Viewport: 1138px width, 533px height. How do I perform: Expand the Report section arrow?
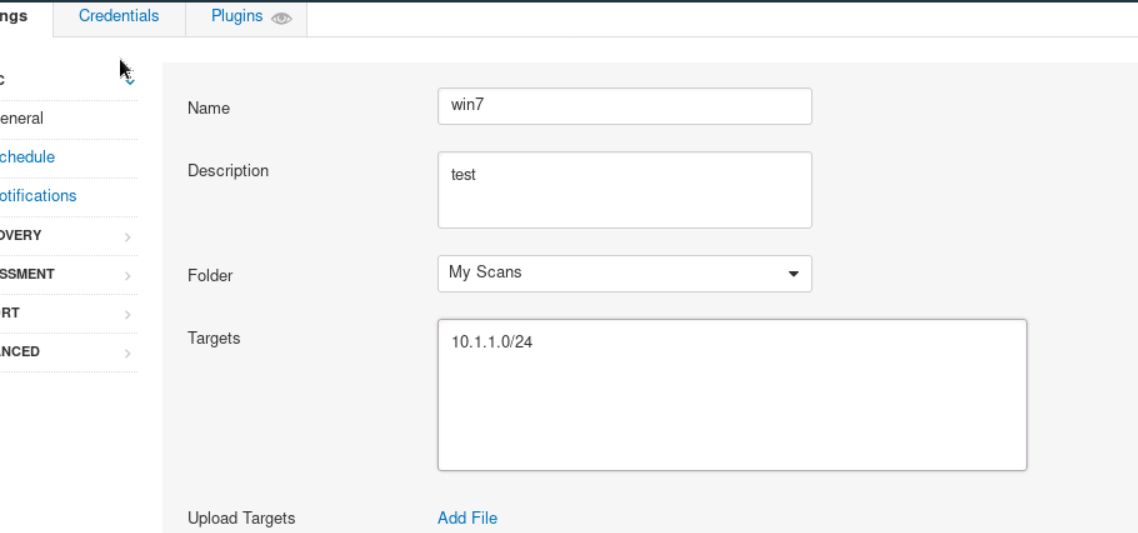128,314
